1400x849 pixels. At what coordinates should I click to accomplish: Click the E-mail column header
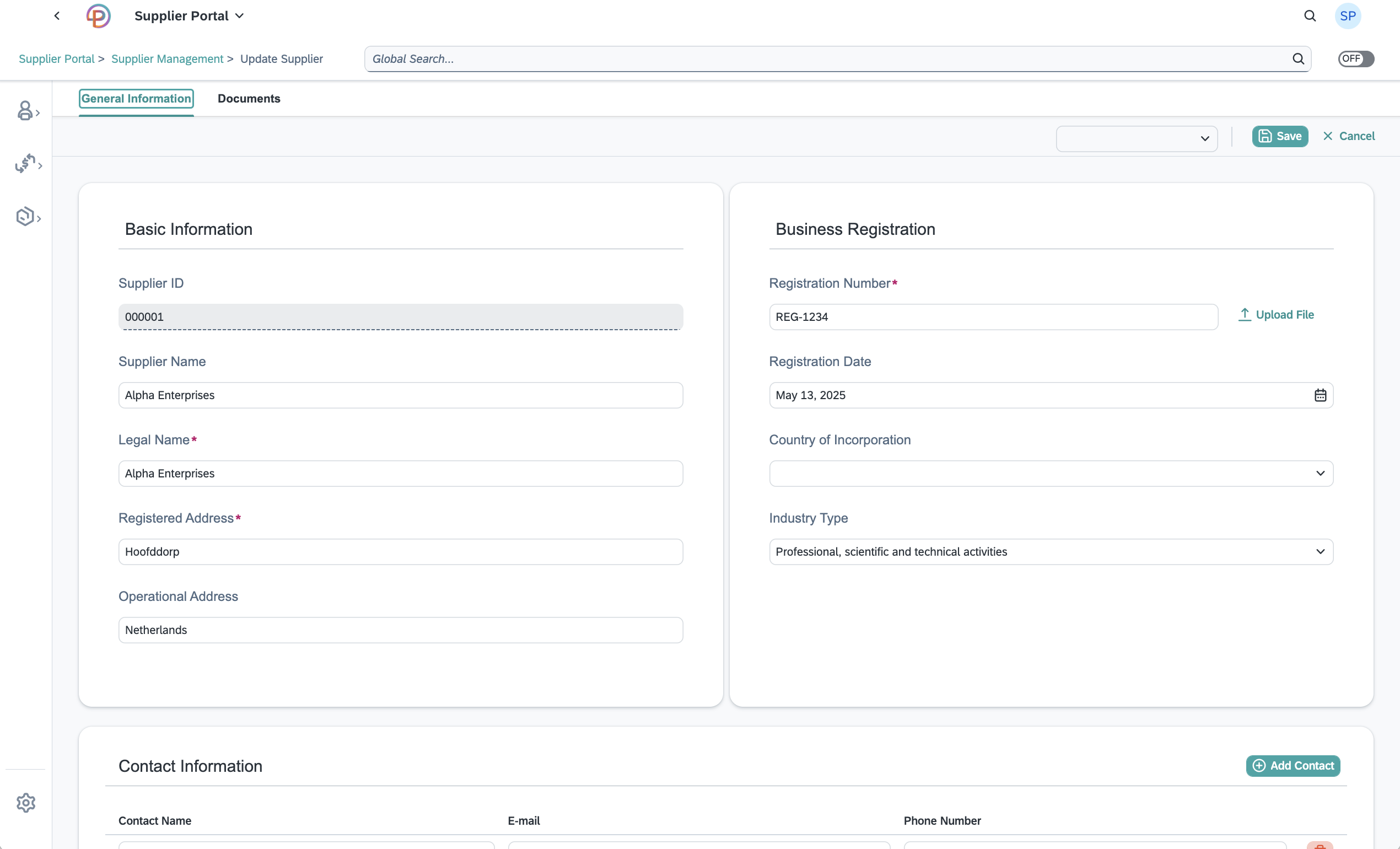click(524, 820)
